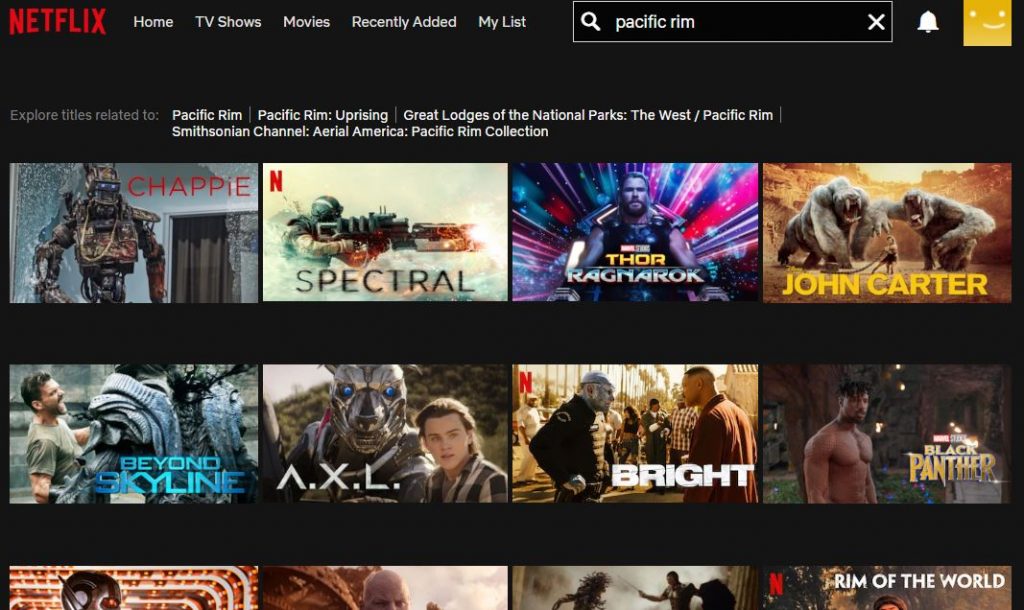Viewport: 1024px width, 610px height.
Task: Clear the search with X icon
Action: click(876, 22)
